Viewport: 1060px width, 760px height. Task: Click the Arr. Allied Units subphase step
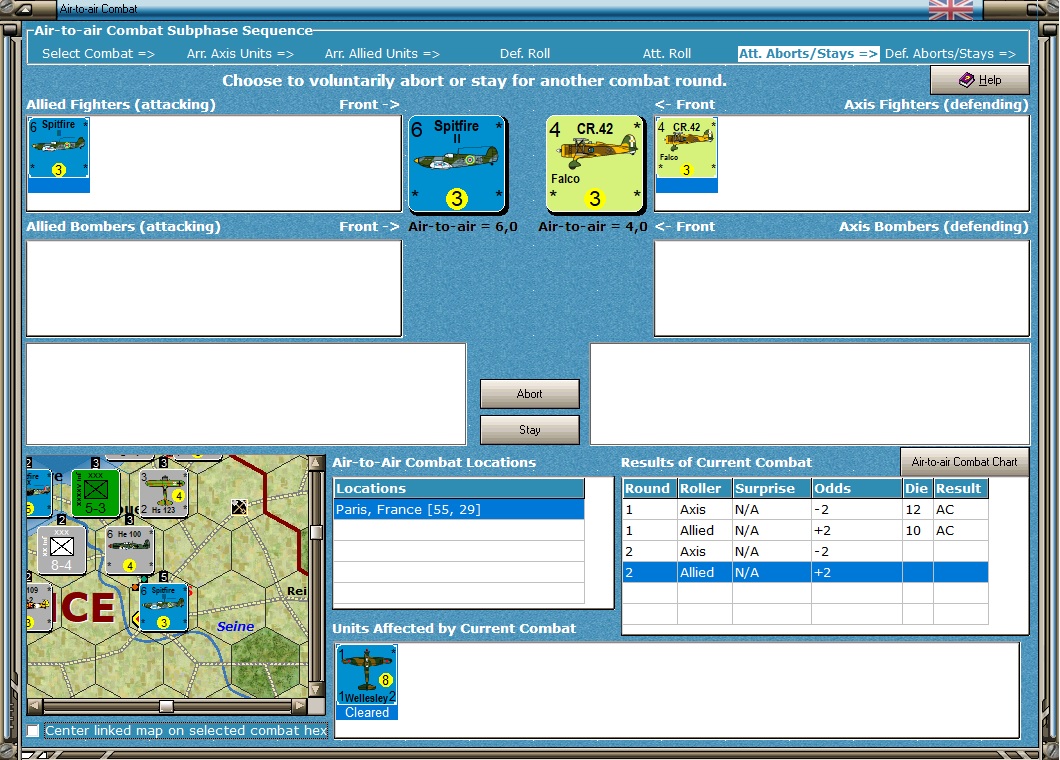tap(382, 53)
